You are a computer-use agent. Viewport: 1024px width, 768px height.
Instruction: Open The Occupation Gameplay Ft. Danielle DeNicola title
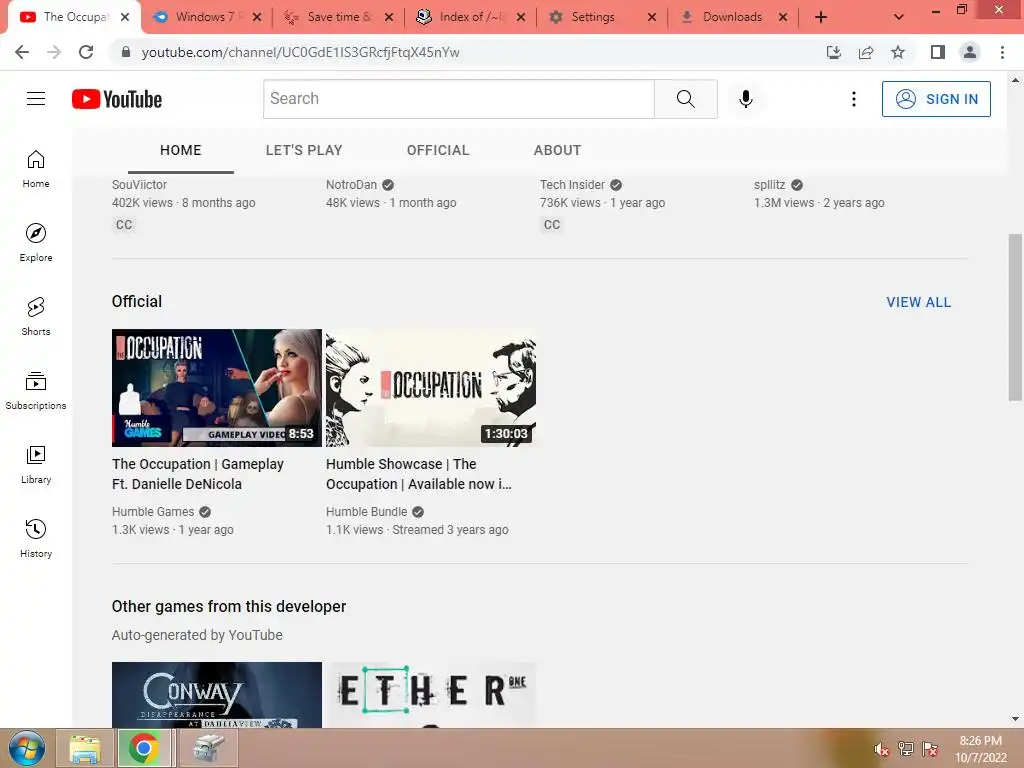(x=198, y=474)
